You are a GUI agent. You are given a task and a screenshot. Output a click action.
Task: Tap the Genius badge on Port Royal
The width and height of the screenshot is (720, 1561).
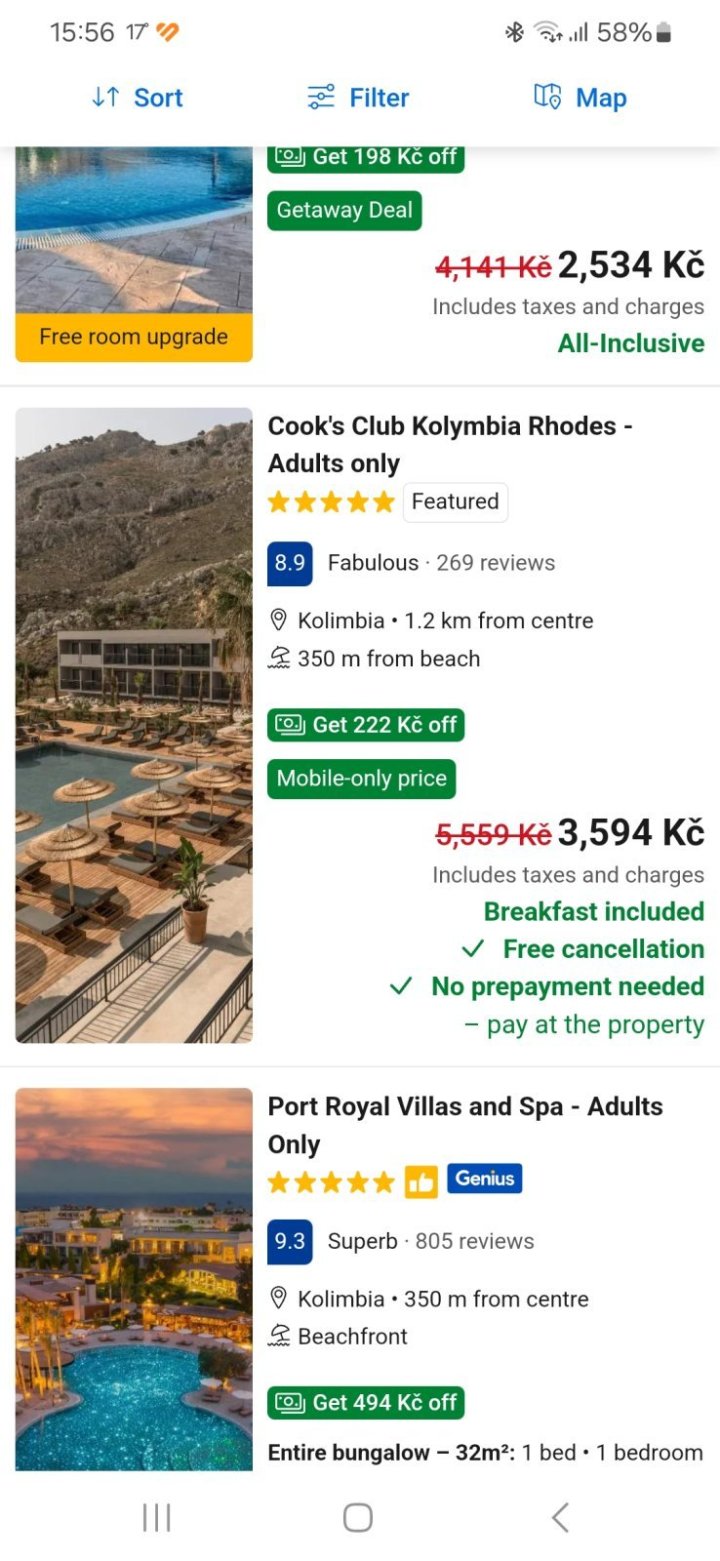(484, 1180)
